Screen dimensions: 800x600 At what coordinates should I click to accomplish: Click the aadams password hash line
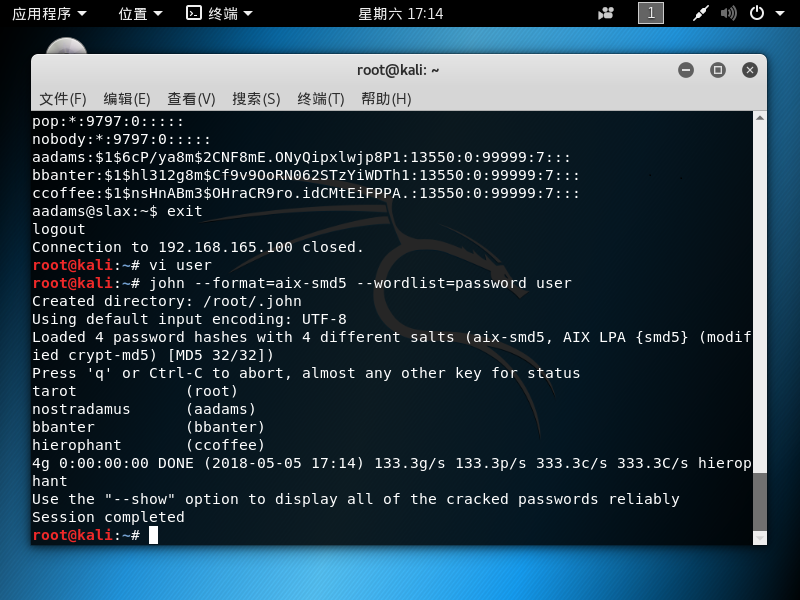[301, 157]
